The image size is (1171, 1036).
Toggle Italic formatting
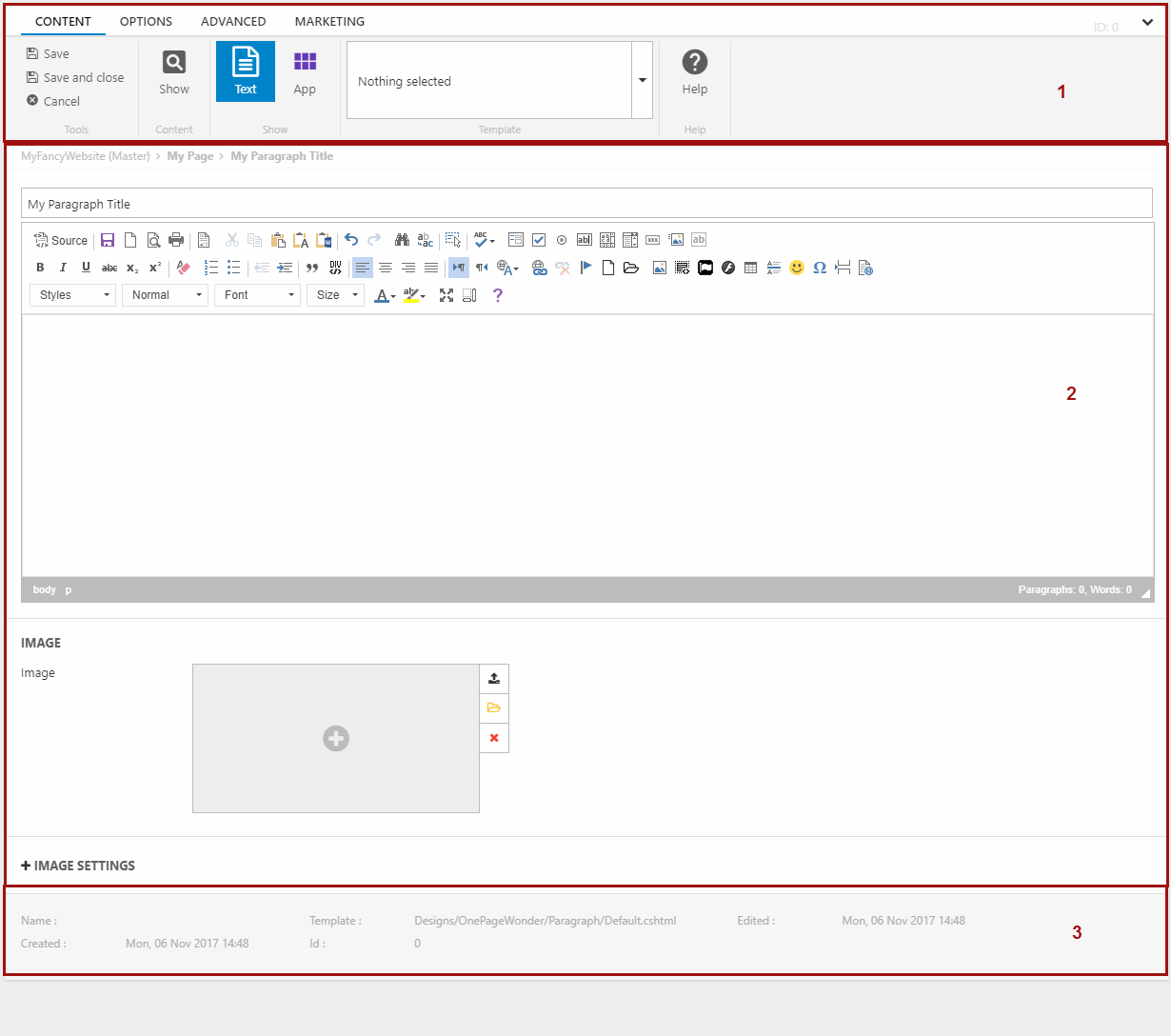(x=63, y=268)
